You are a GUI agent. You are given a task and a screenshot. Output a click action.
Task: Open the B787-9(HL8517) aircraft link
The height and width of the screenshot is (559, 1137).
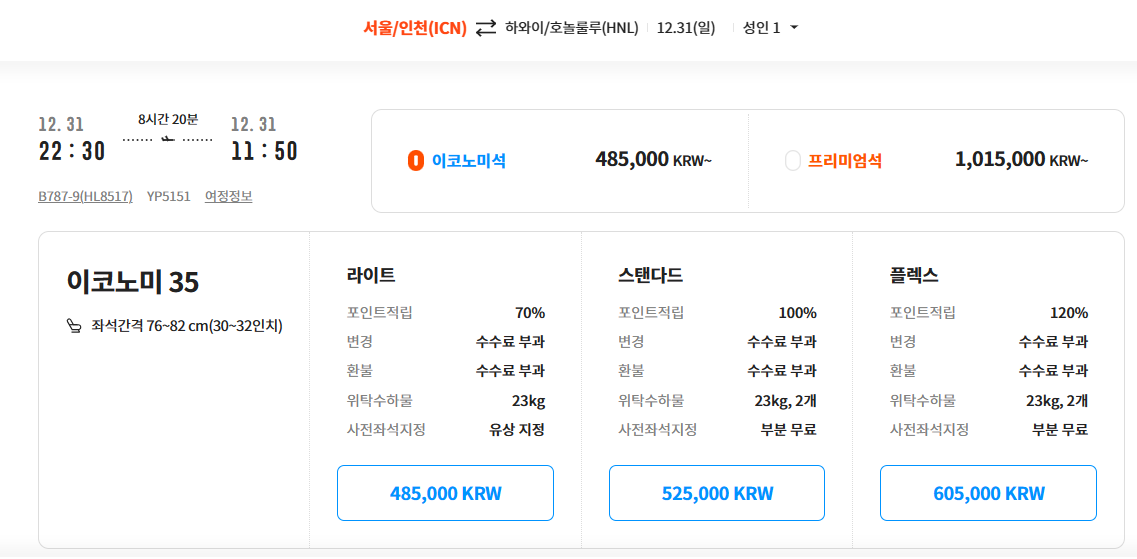(85, 197)
